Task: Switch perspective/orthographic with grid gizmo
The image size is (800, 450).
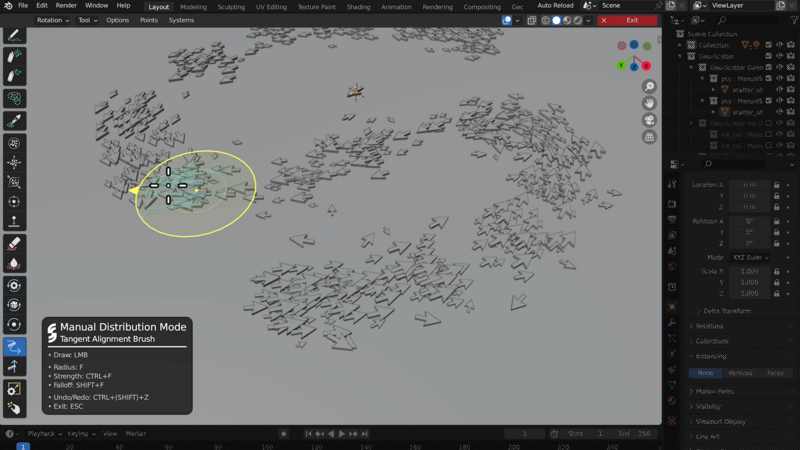Action: 649,137
